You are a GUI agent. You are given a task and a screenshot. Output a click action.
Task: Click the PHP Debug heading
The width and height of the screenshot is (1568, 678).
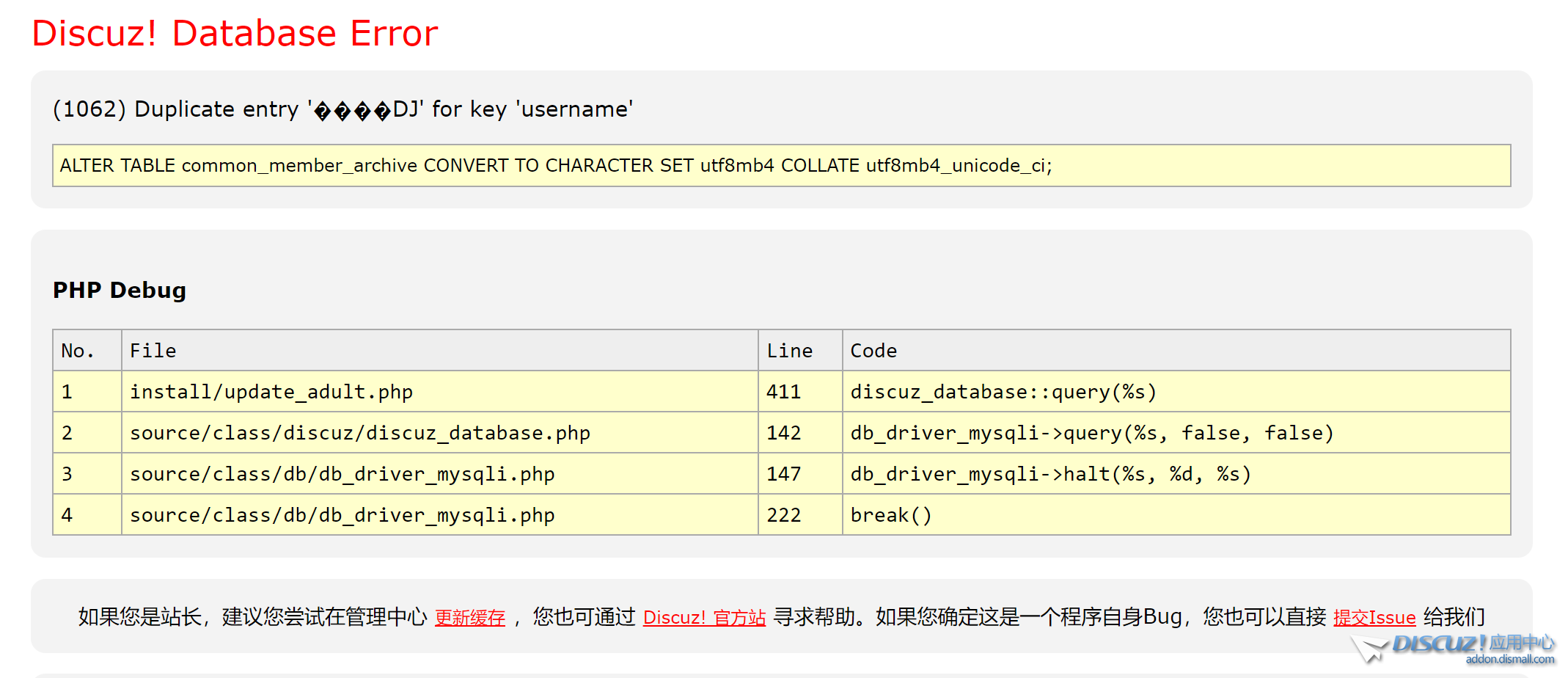pos(120,291)
